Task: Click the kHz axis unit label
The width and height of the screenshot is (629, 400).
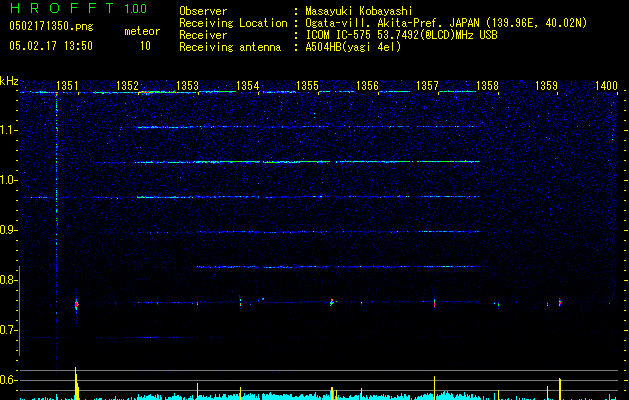Action: (9, 81)
